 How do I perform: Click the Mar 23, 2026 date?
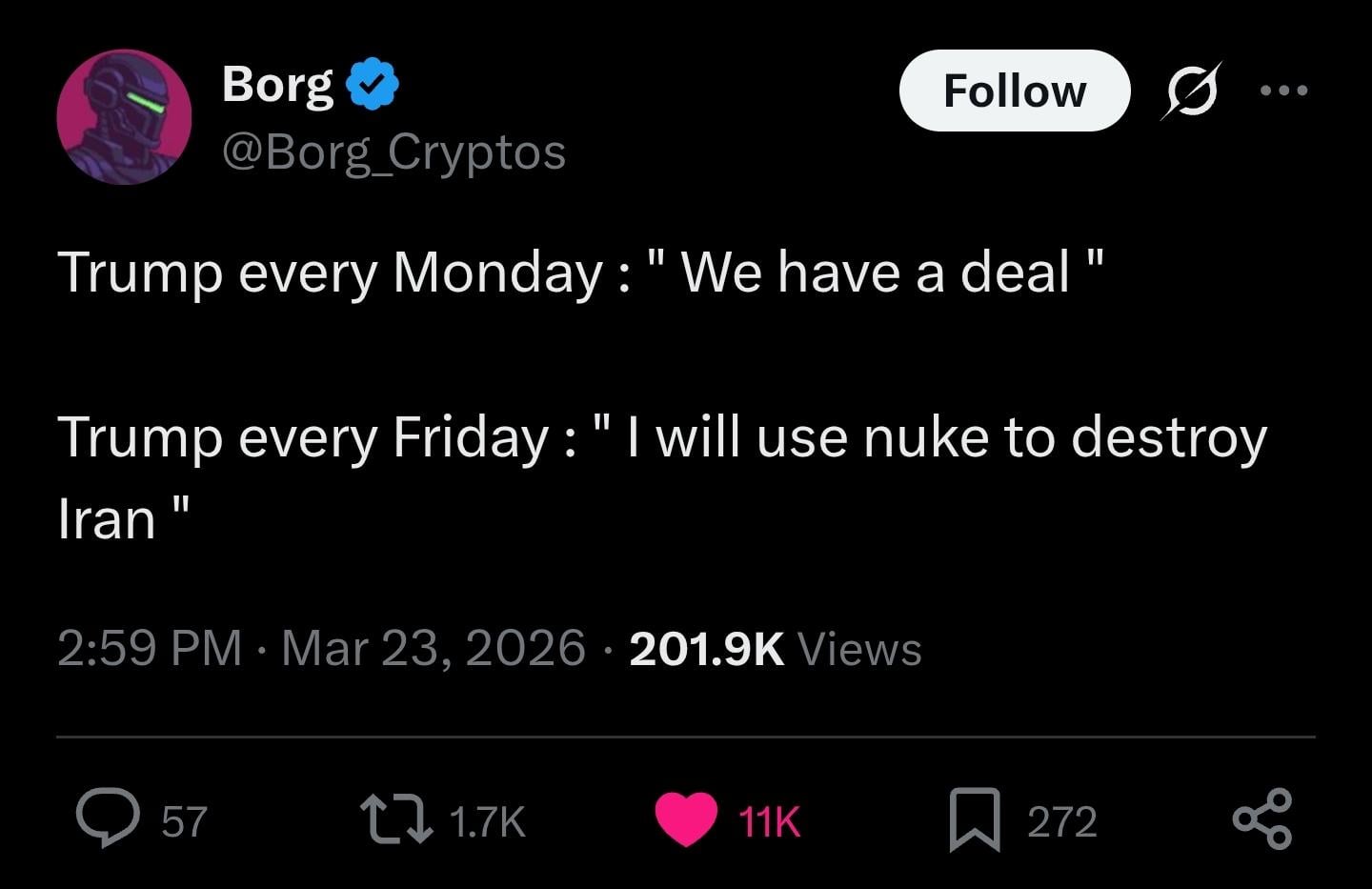434,648
